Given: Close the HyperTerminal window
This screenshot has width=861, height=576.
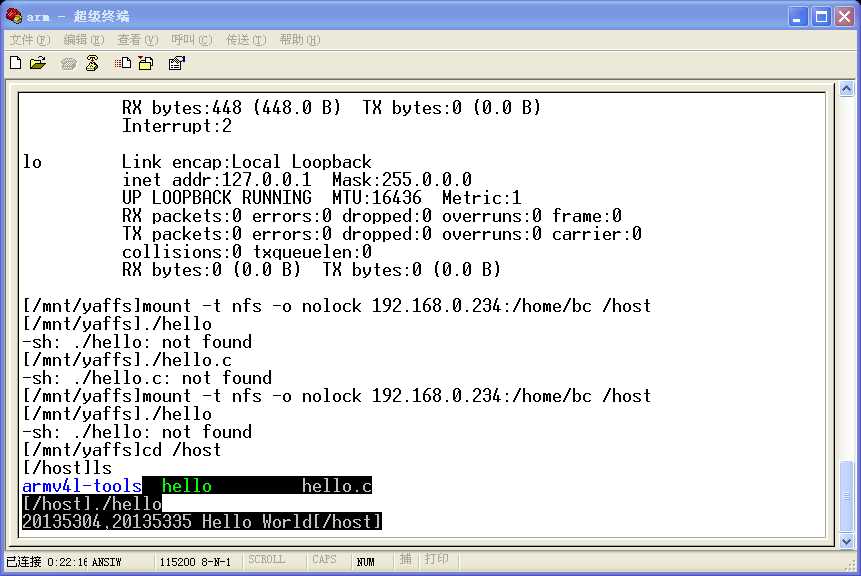Looking at the screenshot, I should tap(845, 16).
